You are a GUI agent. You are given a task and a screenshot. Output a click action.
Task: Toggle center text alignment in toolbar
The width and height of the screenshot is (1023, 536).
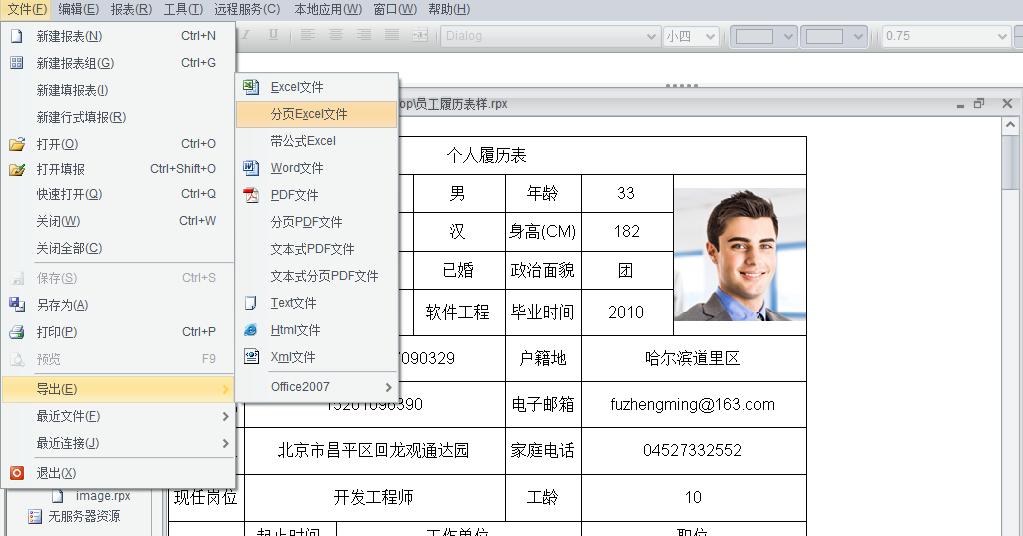coord(336,35)
